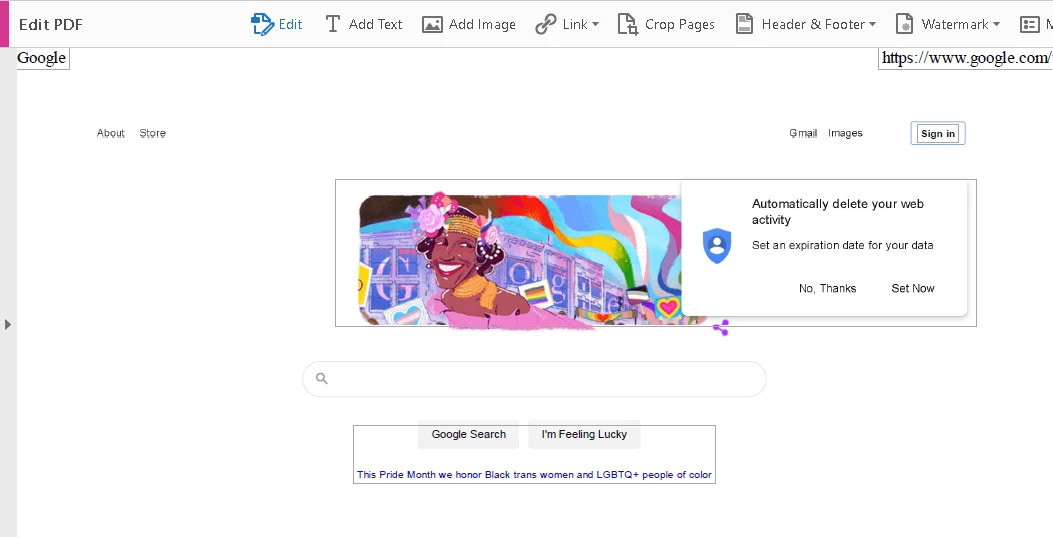Select the https://www.google.com/ footer text box
The height and width of the screenshot is (537, 1053).
click(965, 58)
